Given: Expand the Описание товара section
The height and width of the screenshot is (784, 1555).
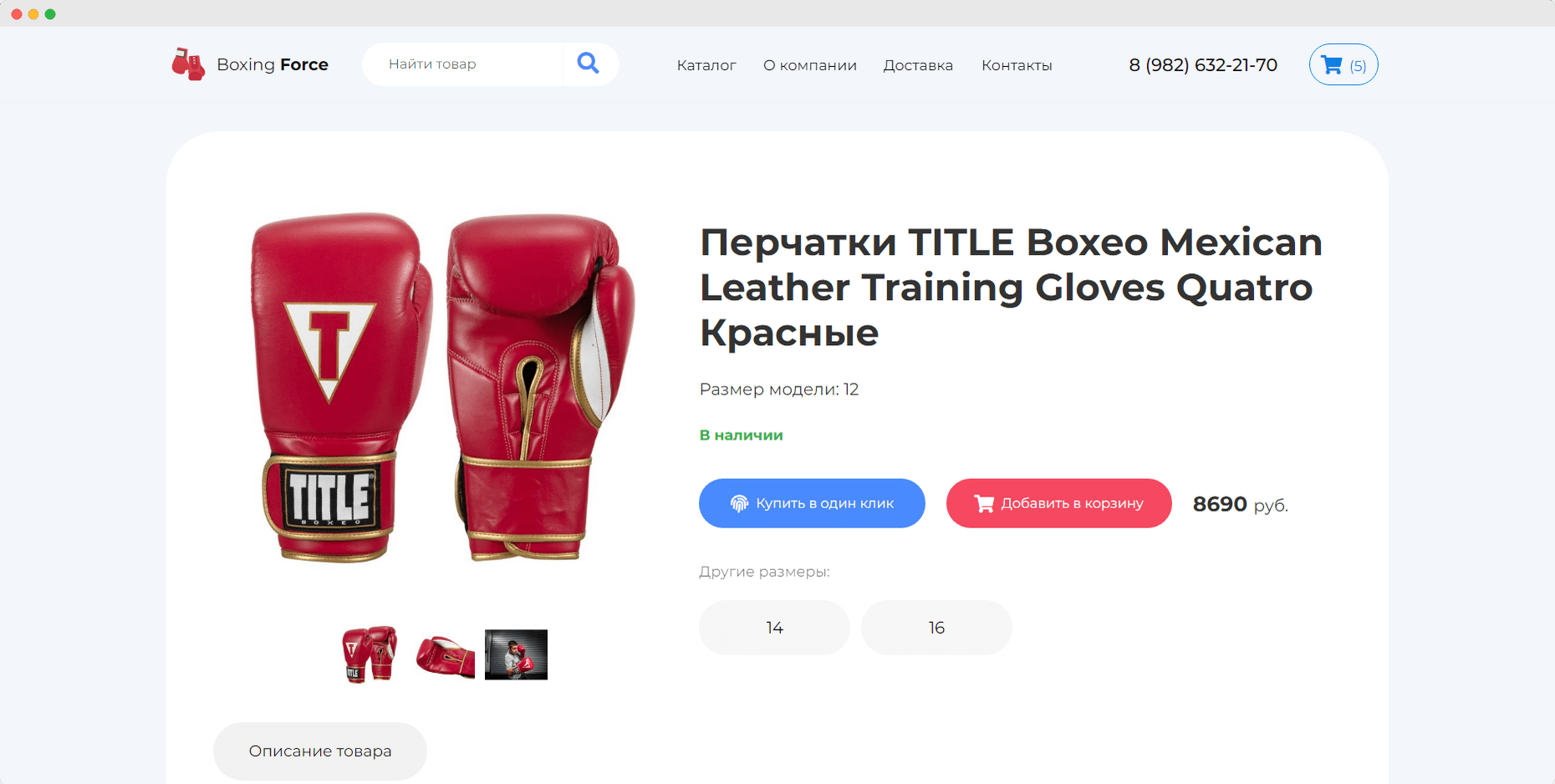Looking at the screenshot, I should (320, 751).
